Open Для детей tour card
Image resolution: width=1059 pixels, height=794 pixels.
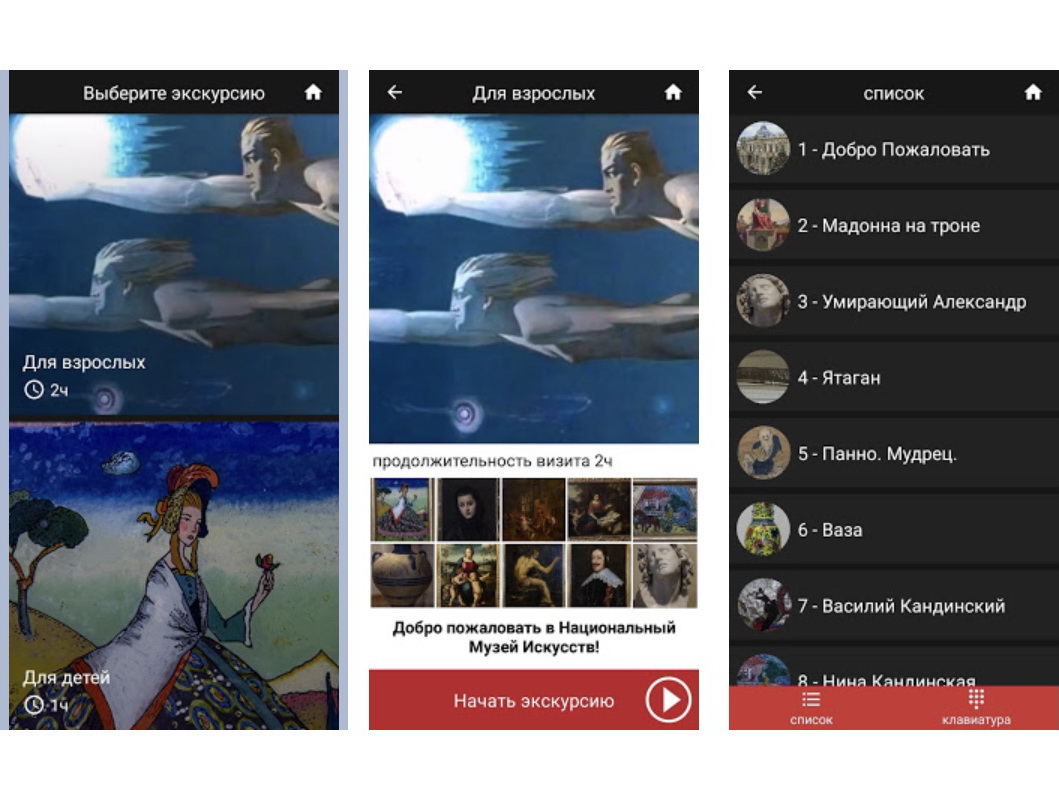(174, 576)
